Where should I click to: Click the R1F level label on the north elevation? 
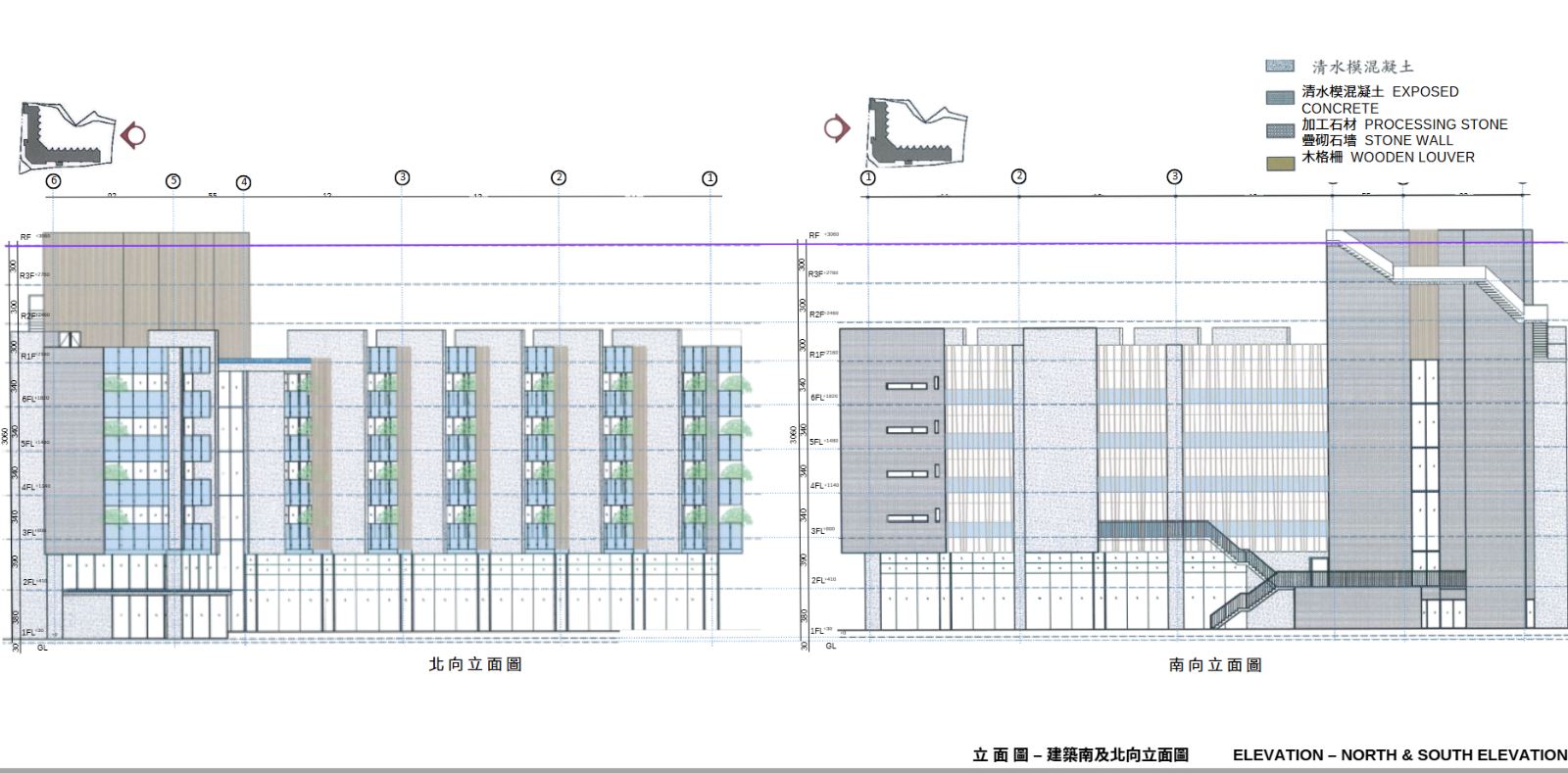(27, 356)
